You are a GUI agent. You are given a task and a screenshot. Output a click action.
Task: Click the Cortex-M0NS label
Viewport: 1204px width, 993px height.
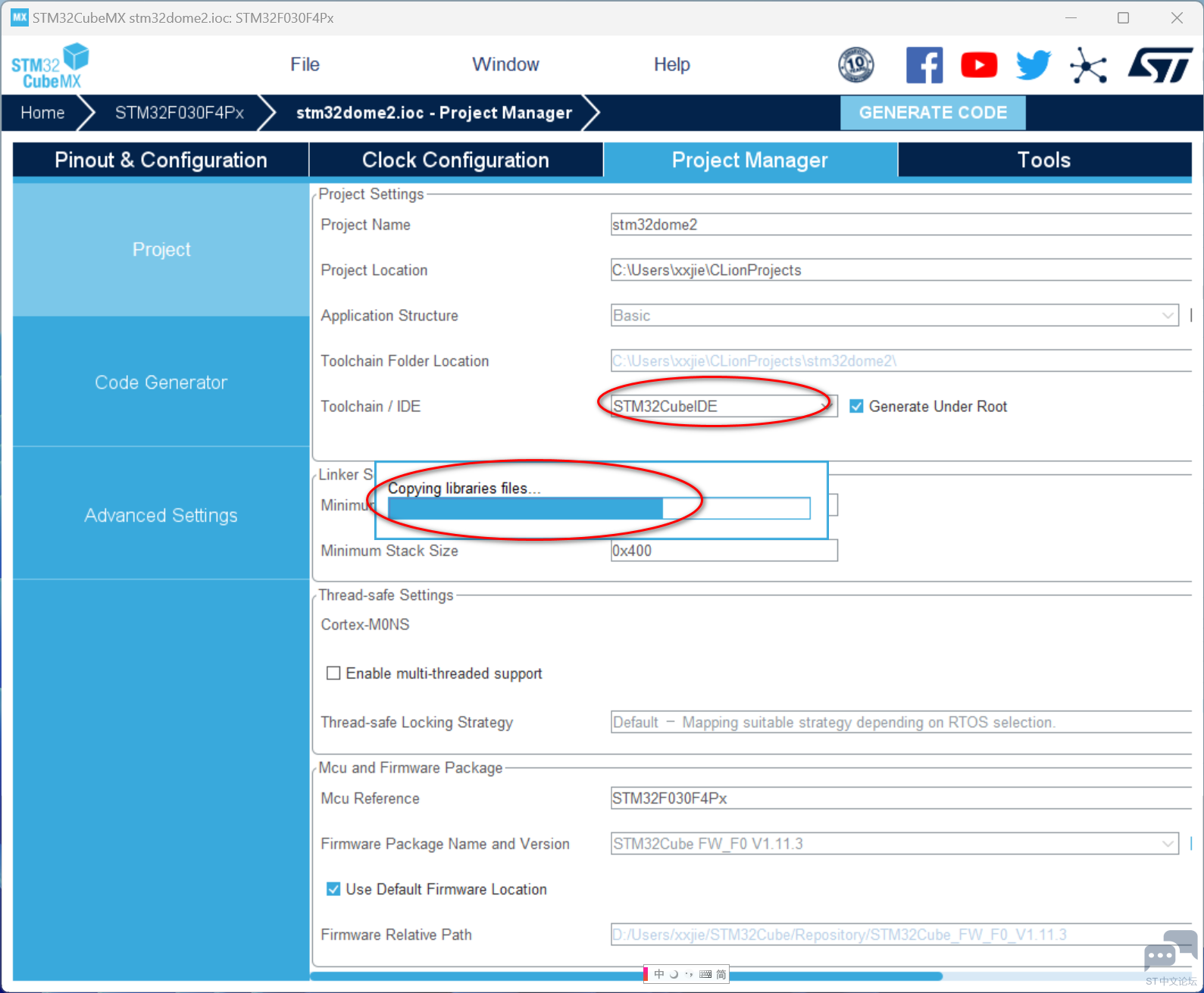click(365, 625)
